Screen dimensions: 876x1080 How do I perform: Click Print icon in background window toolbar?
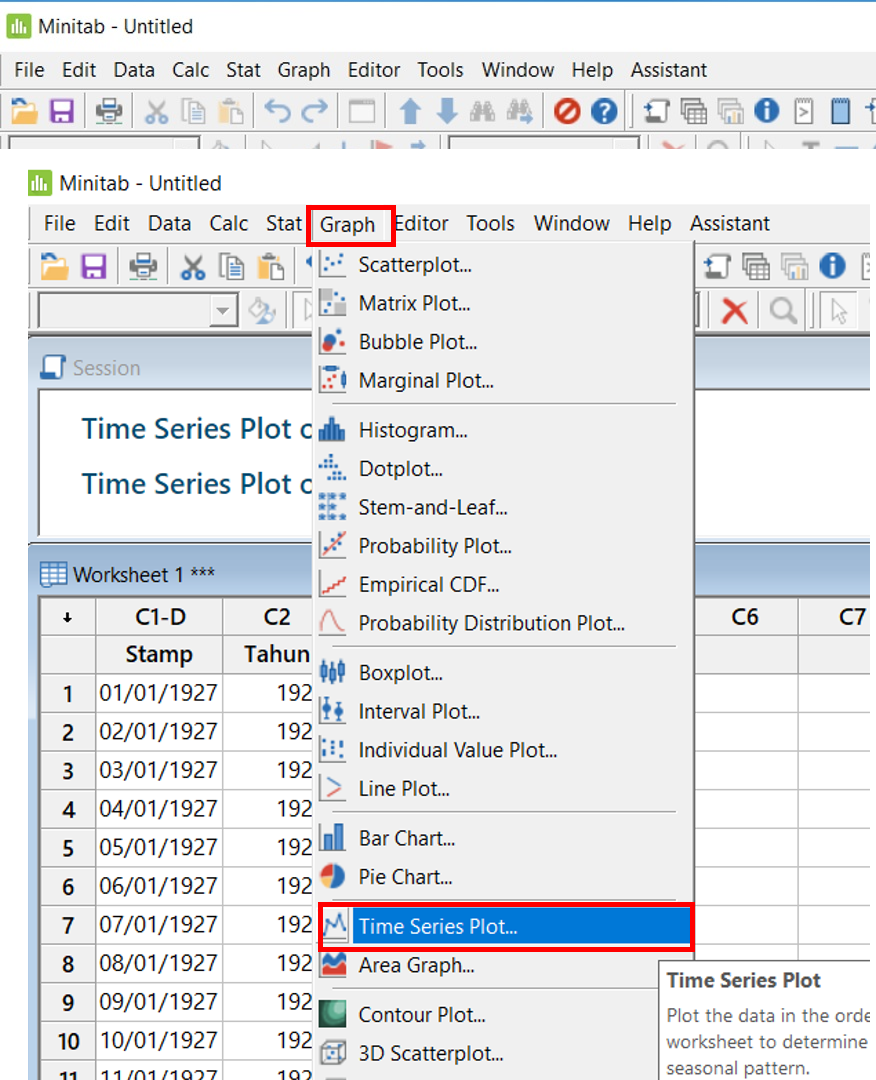[x=109, y=111]
